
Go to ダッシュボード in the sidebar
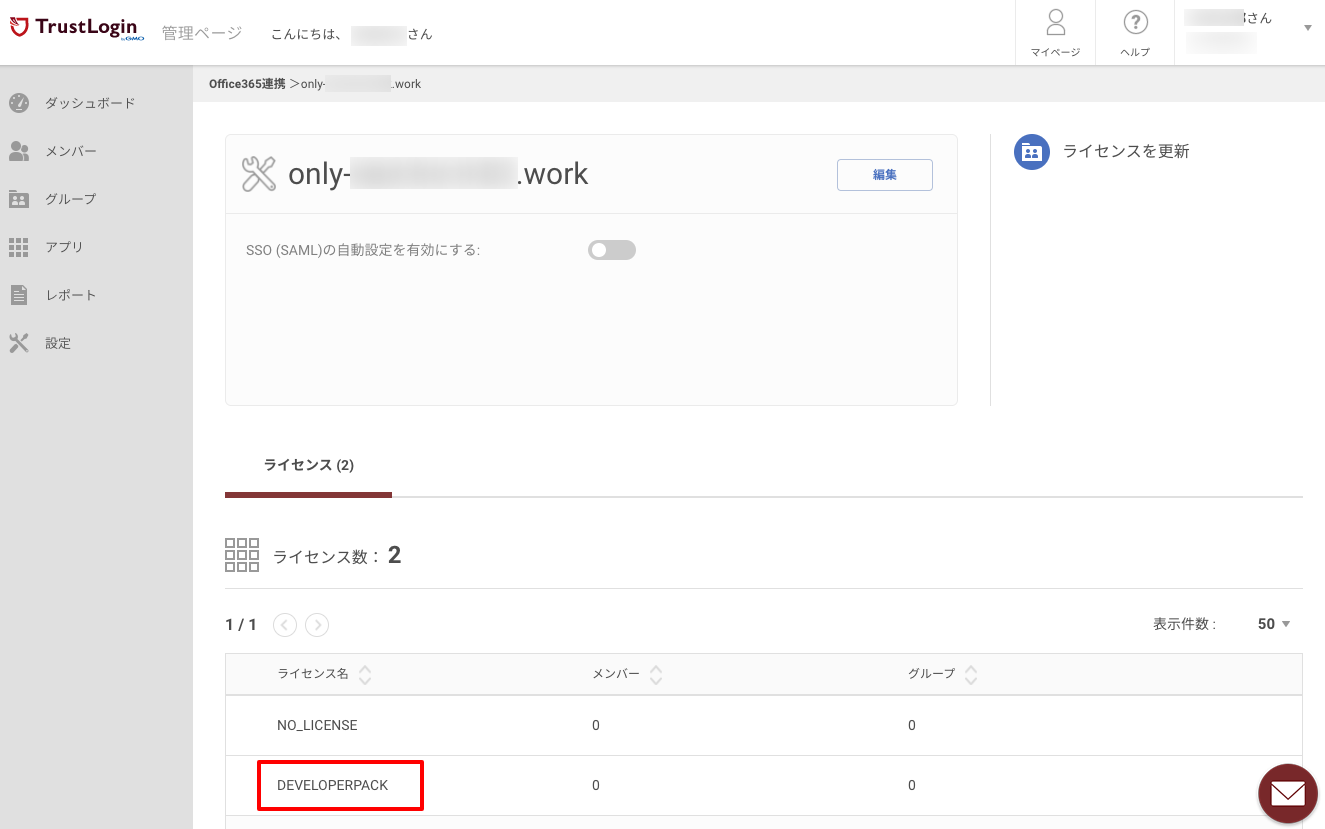[90, 103]
